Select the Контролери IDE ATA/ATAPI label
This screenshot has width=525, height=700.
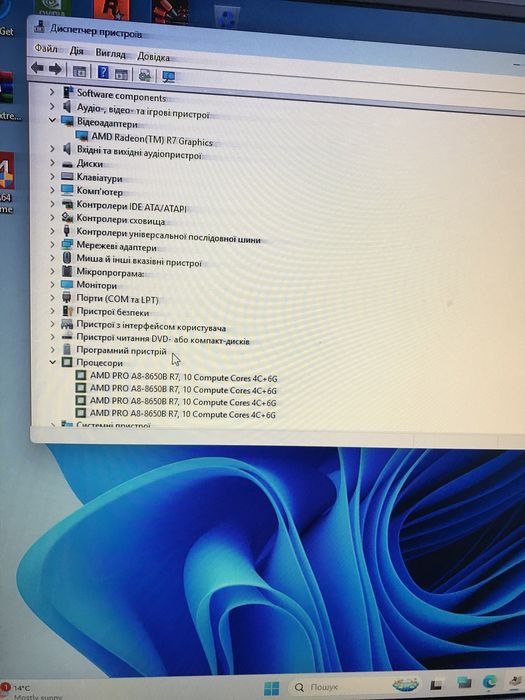point(131,207)
